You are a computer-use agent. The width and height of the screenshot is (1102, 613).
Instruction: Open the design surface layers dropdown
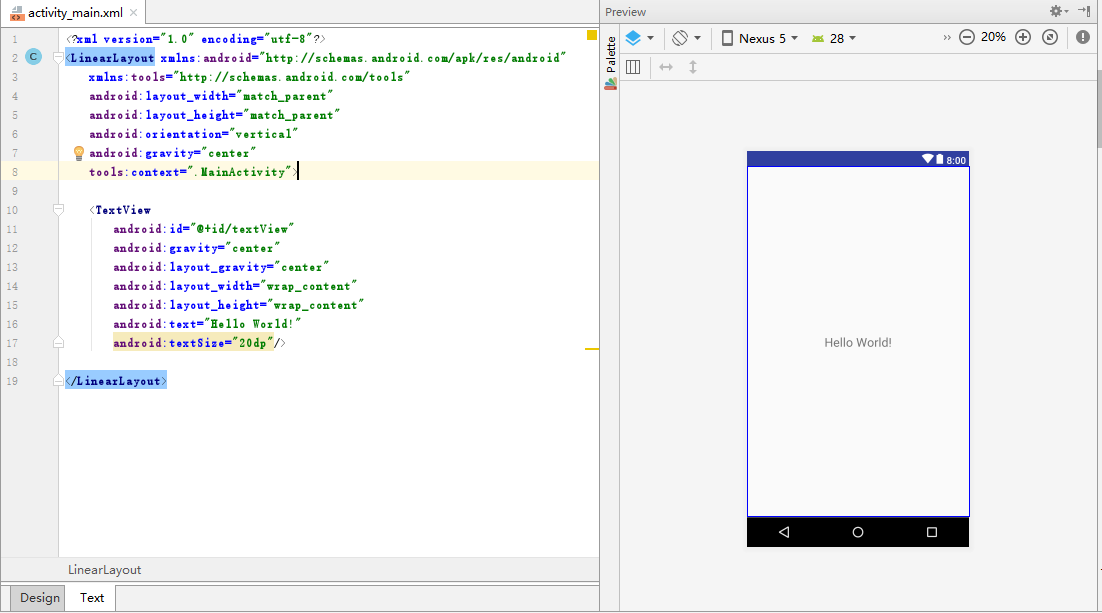pos(639,38)
